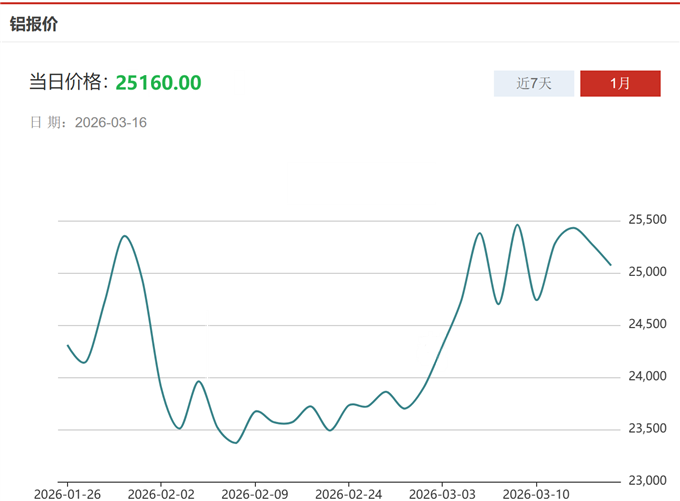The height and width of the screenshot is (501, 680).
Task: Click the 2026-03-03 x-axis label
Action: [x=441, y=494]
